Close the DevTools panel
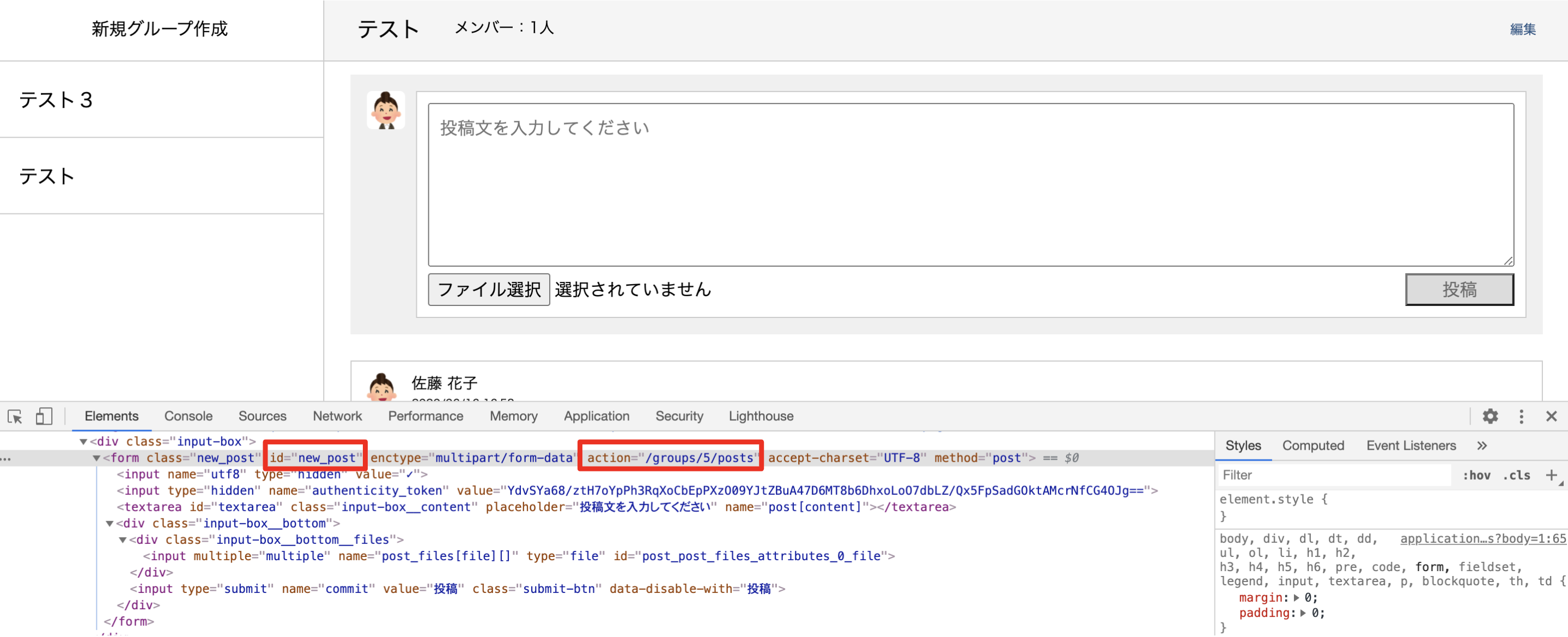 [1551, 416]
